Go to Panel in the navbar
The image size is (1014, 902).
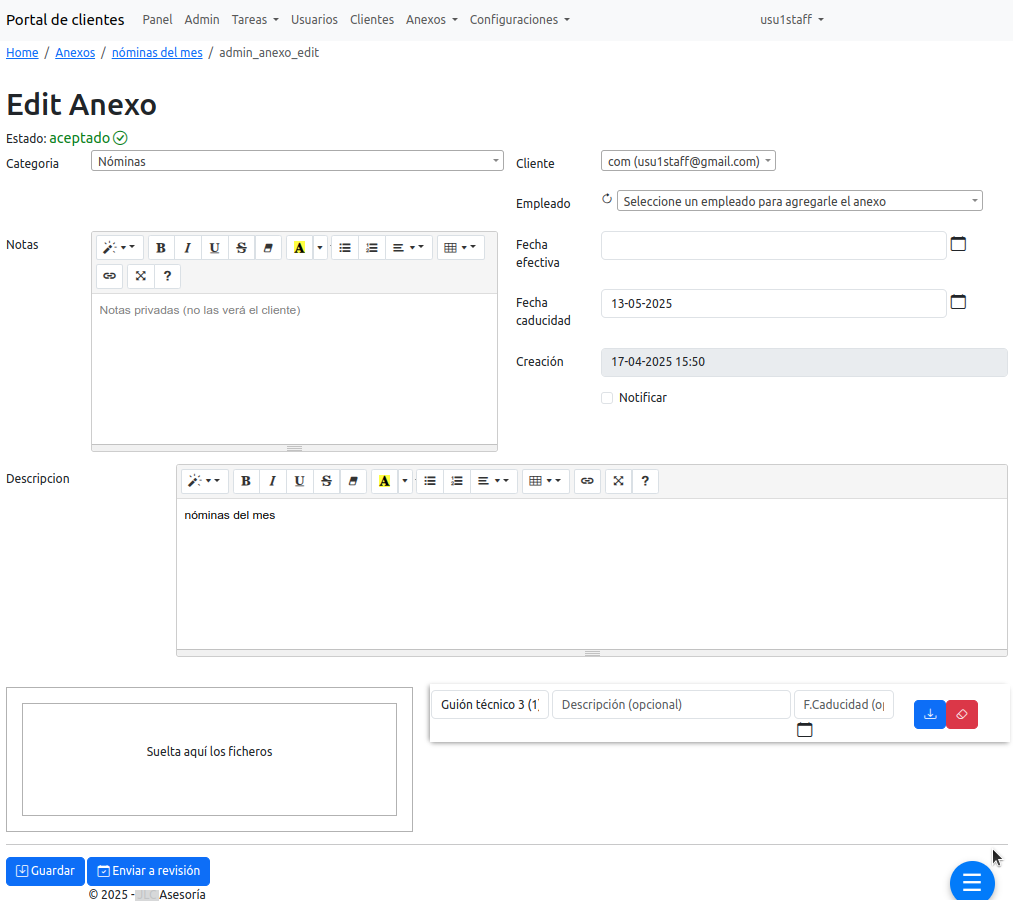point(157,19)
